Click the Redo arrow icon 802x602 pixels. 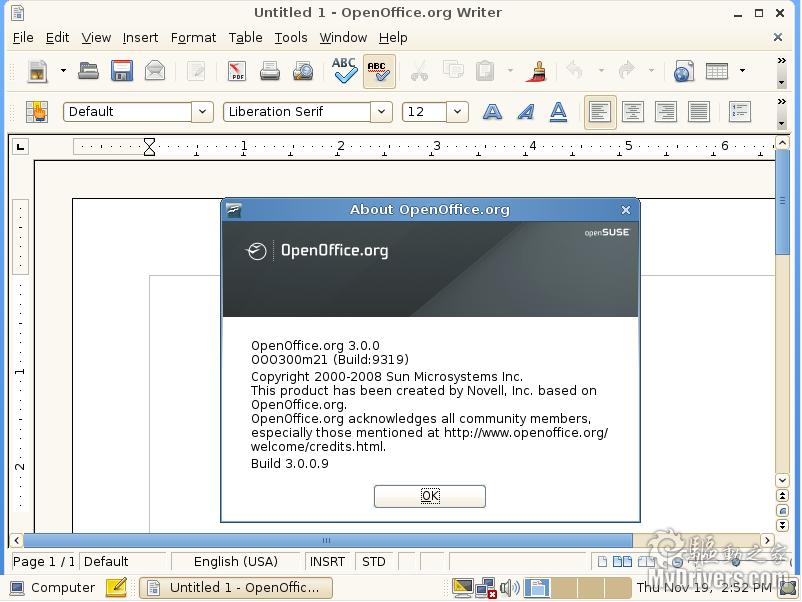pyautogui.click(x=626, y=70)
